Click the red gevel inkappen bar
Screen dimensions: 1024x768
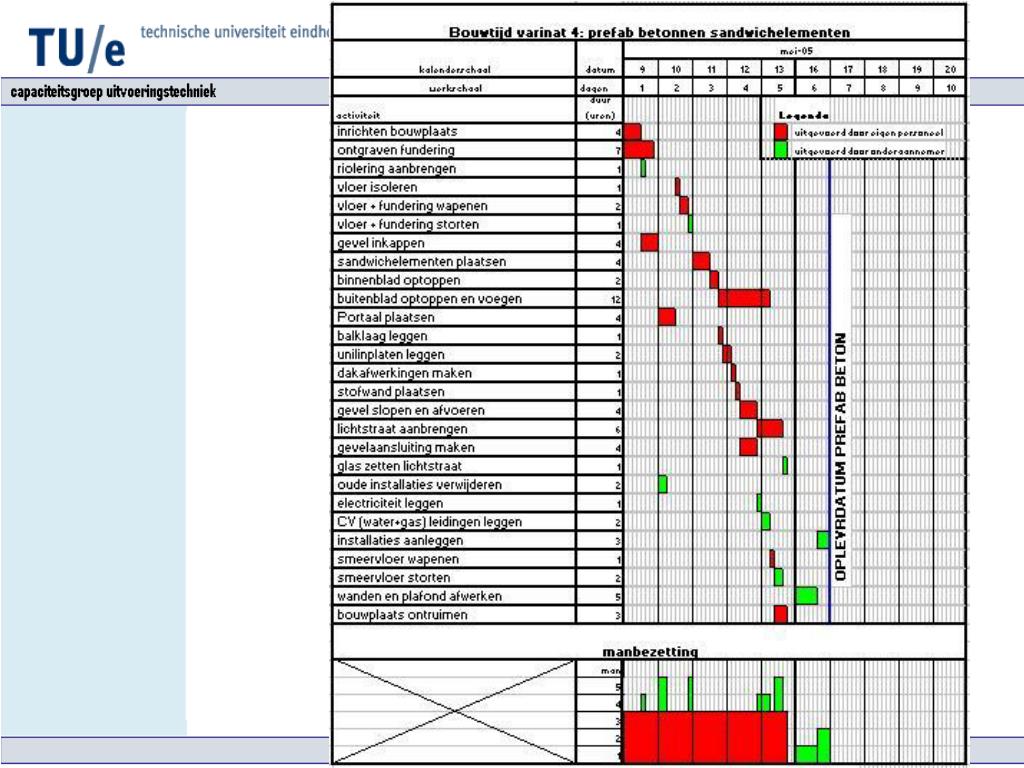pos(649,243)
